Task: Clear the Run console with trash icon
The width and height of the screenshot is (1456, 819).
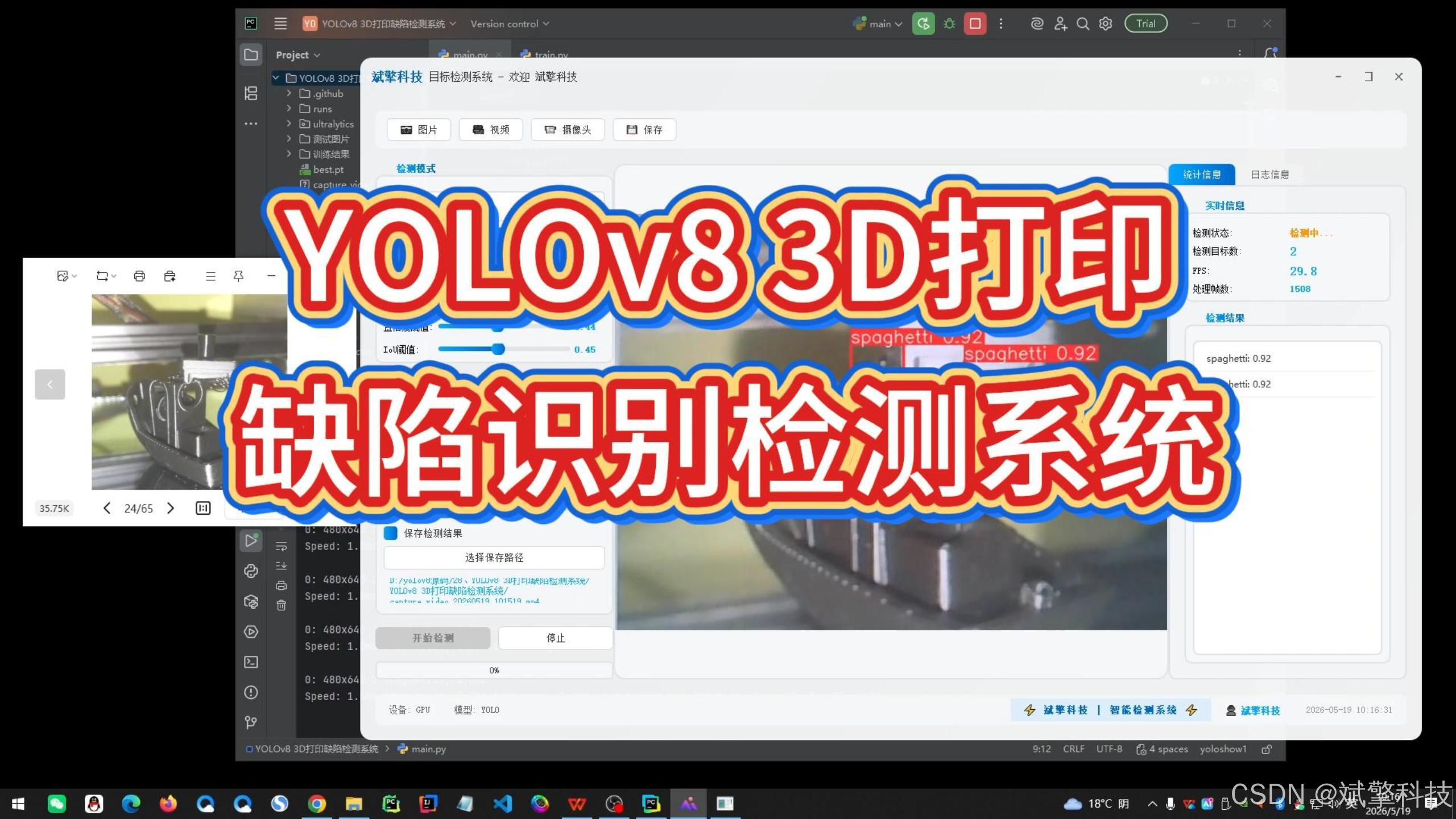Action: click(x=282, y=605)
